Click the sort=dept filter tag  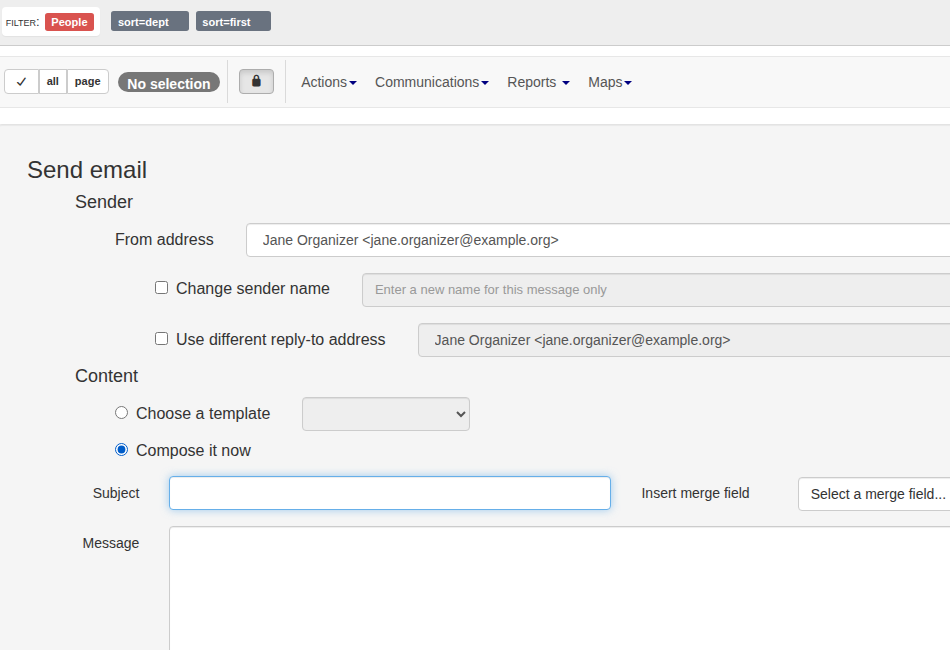click(149, 21)
